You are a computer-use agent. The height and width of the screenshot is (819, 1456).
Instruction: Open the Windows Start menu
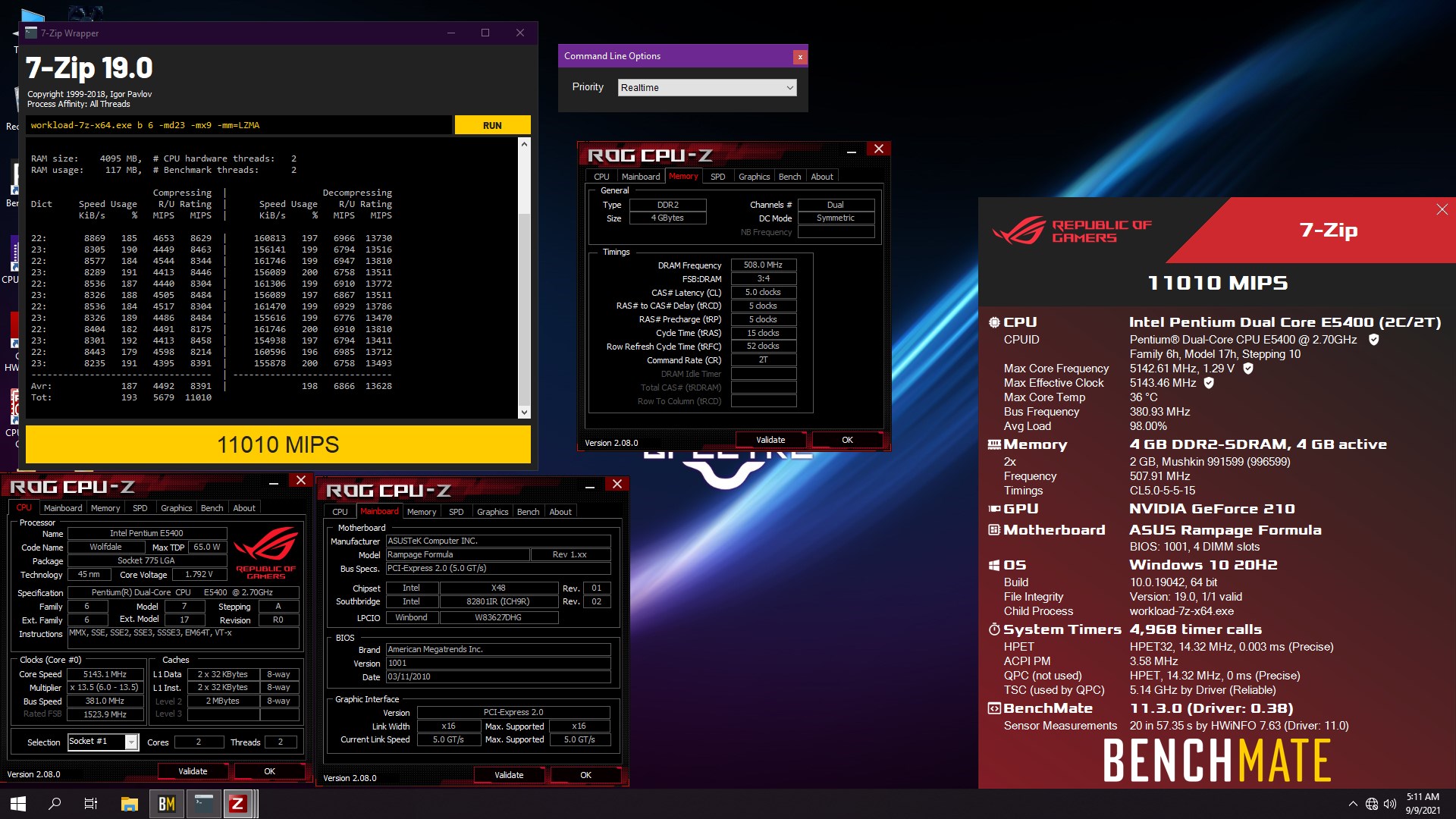coord(18,804)
